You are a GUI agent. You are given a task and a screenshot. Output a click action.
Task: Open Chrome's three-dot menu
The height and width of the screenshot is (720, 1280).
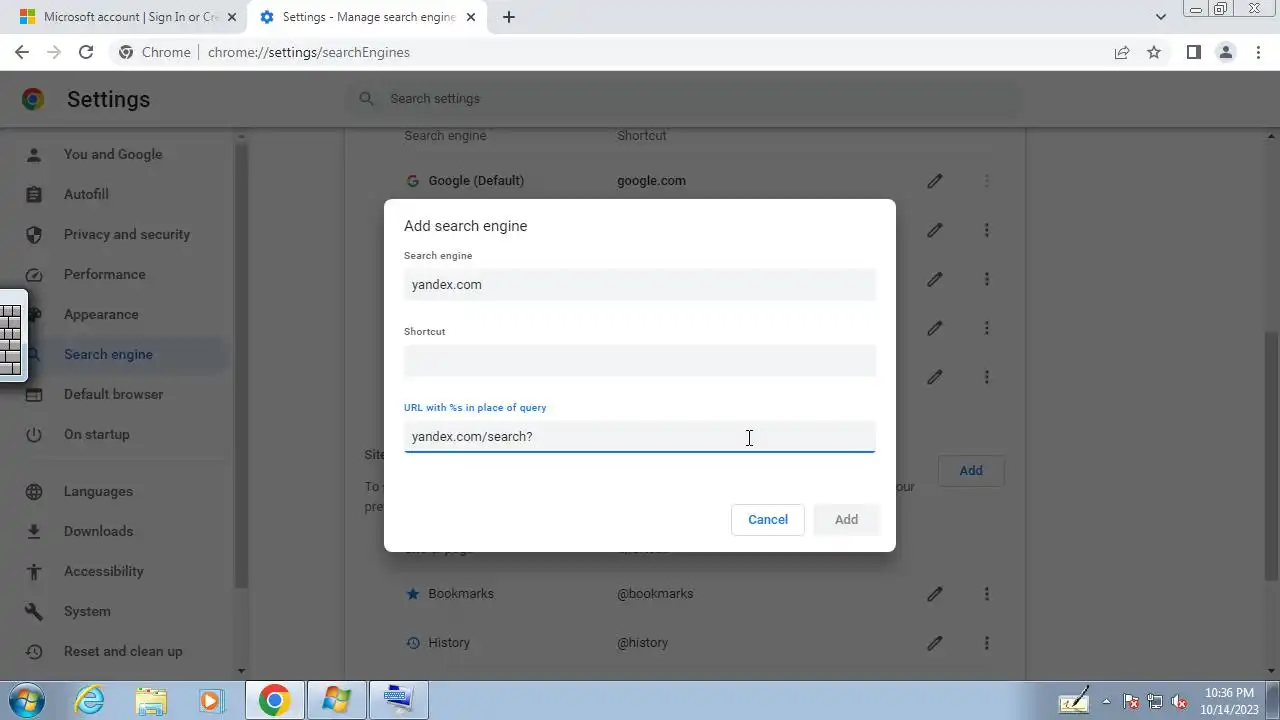tap(1258, 52)
